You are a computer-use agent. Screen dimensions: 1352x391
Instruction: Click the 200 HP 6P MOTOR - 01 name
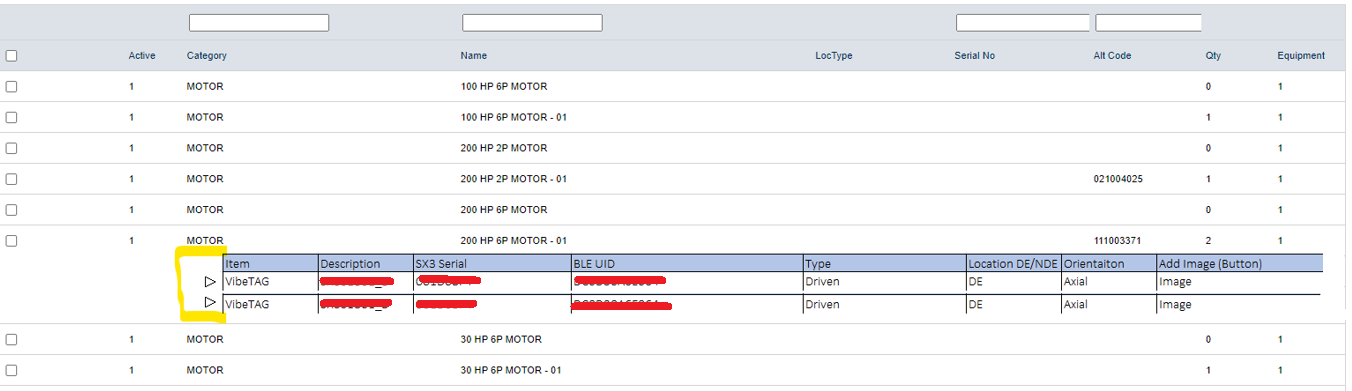click(x=514, y=241)
